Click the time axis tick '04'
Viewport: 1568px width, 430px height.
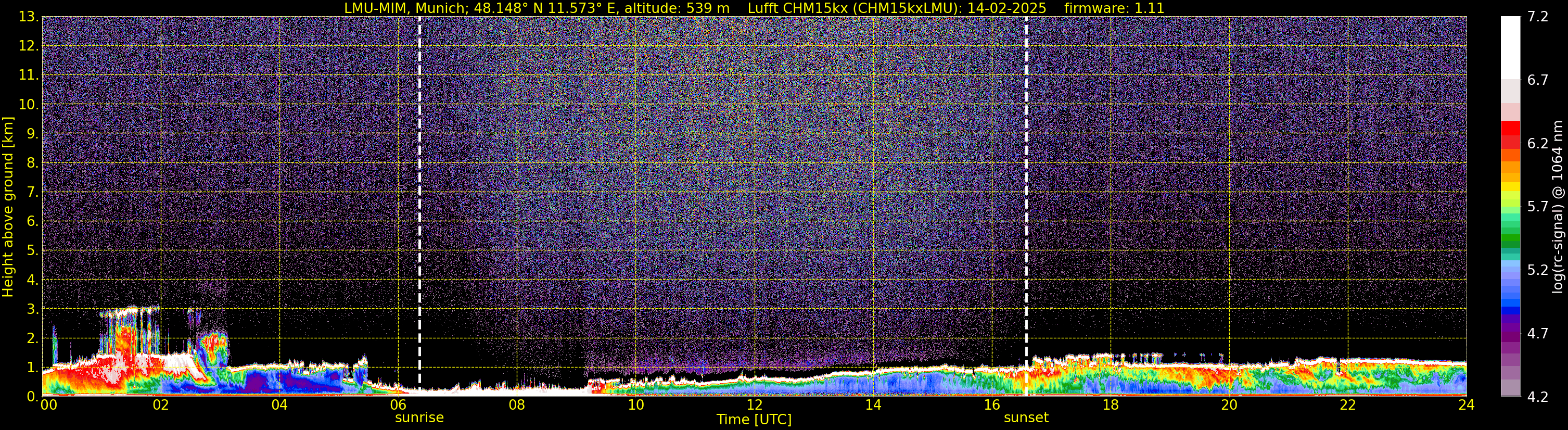click(x=279, y=406)
